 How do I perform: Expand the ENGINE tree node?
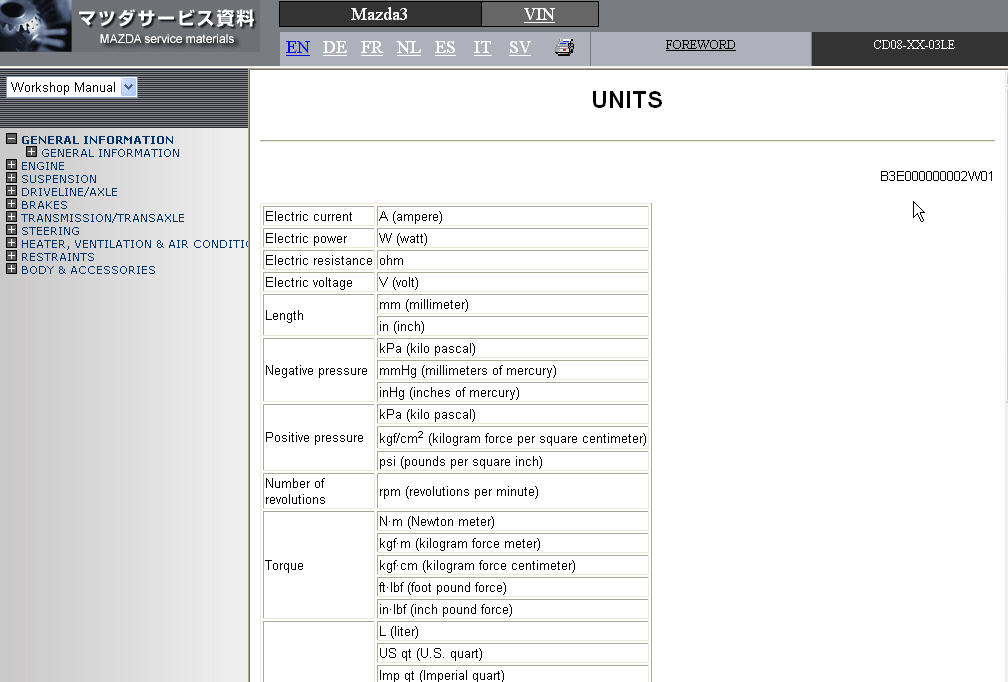pyautogui.click(x=12, y=165)
